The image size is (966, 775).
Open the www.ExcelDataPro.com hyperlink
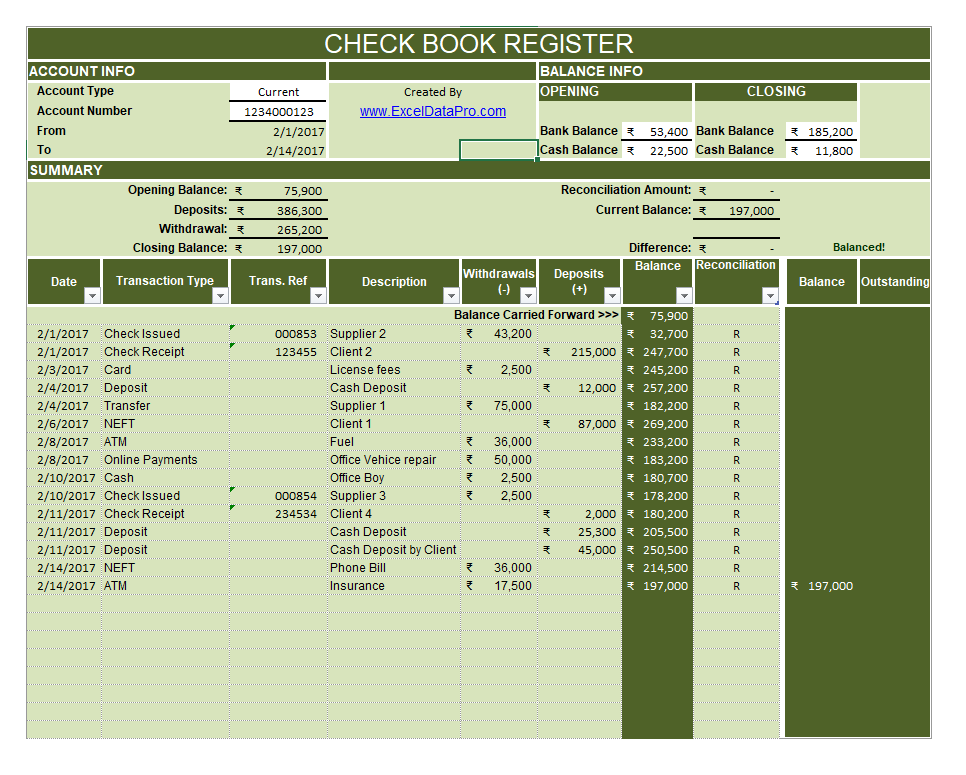tap(433, 112)
